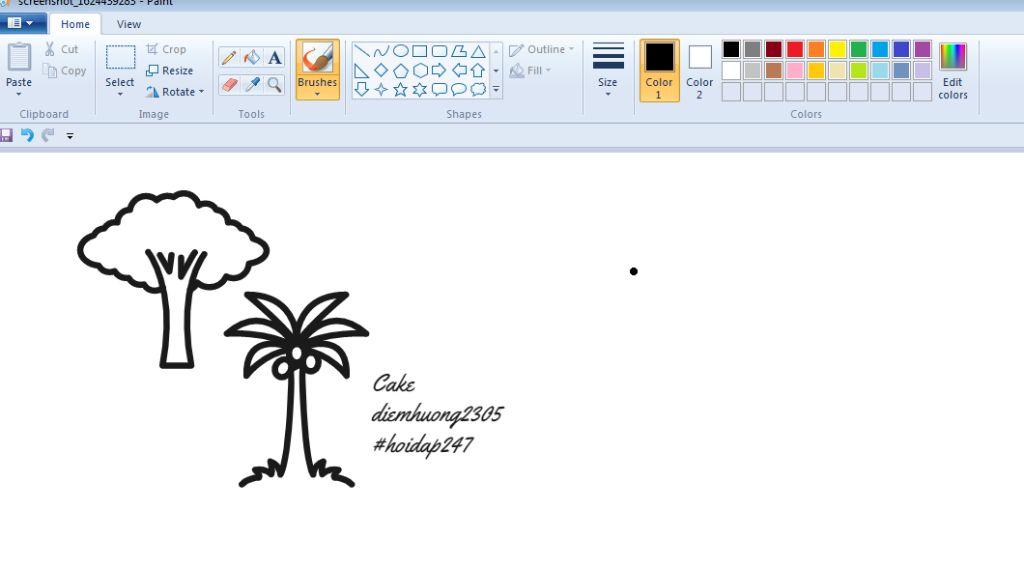Choose the Up arrow shape

[x=478, y=70]
